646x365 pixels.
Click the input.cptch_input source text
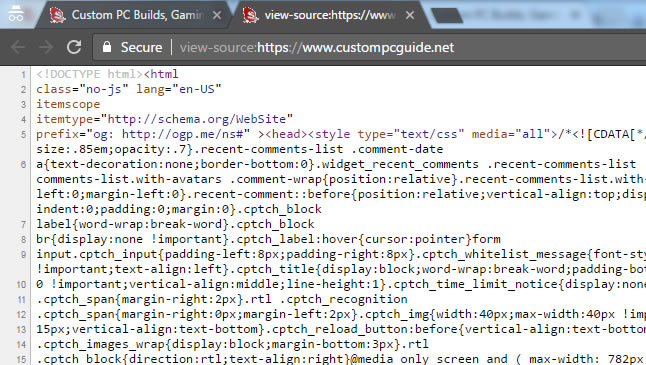pyautogui.click(x=96, y=254)
